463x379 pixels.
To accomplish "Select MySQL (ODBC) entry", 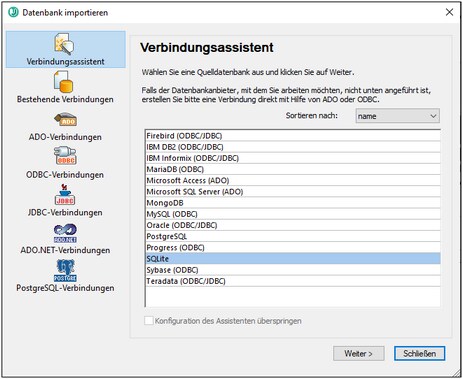I will (x=293, y=214).
